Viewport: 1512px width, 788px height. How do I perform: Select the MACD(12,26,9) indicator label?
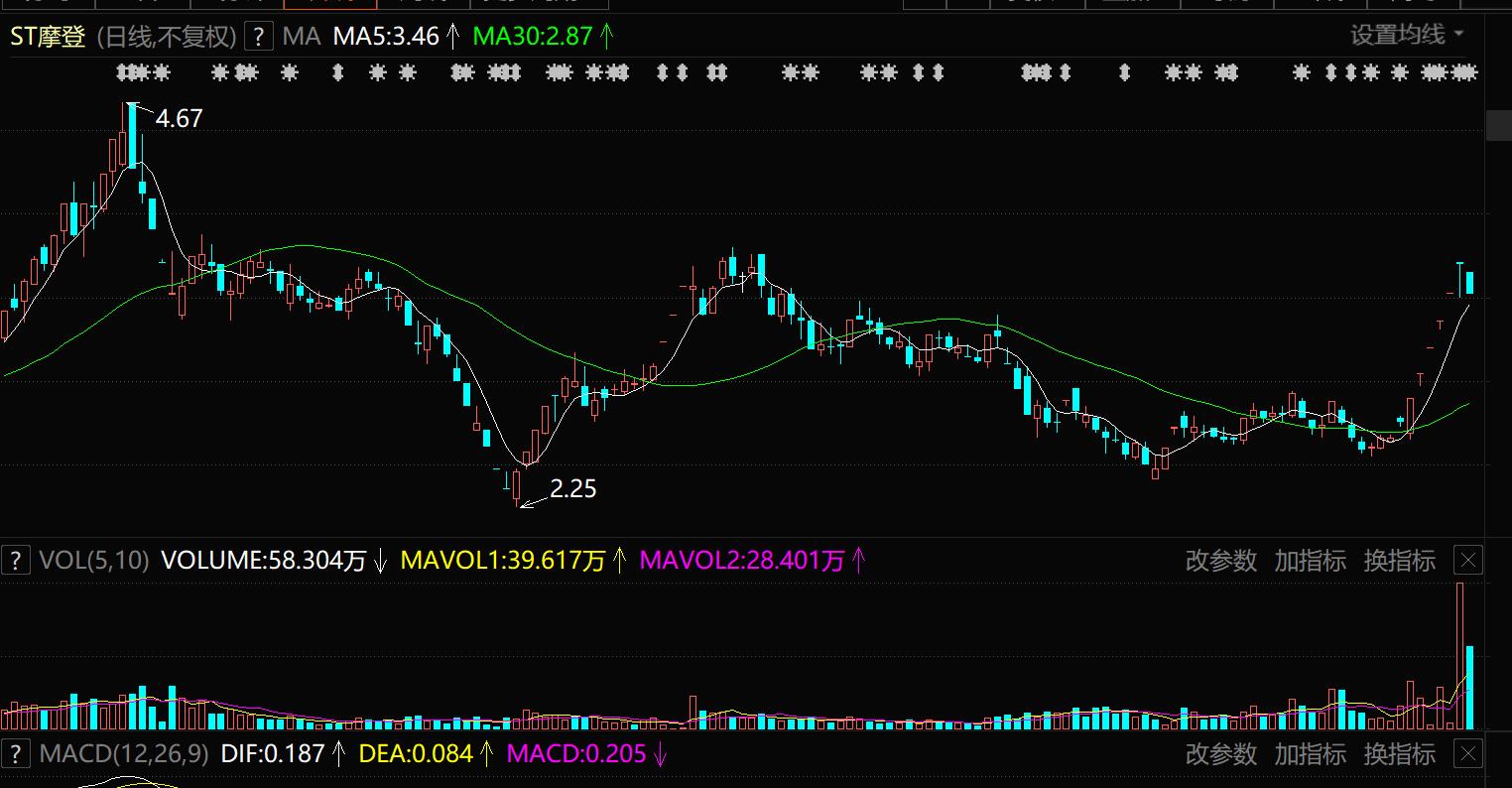[x=124, y=753]
